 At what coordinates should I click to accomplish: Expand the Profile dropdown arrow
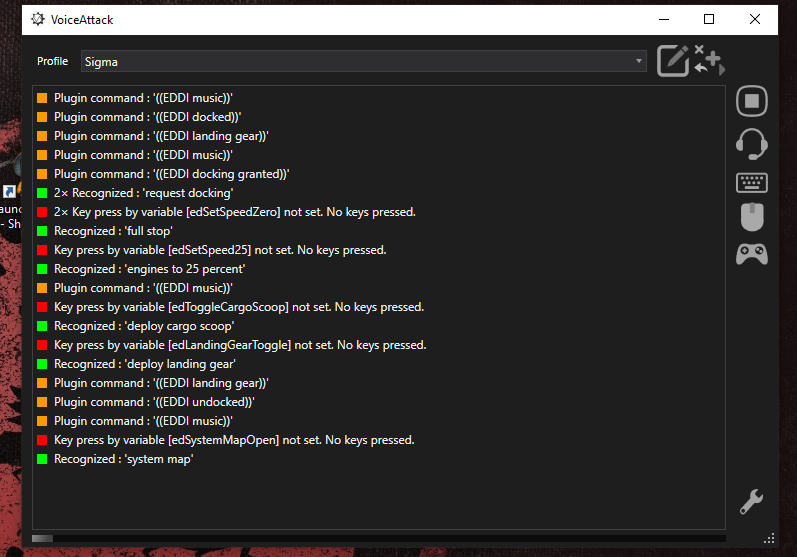tap(639, 61)
